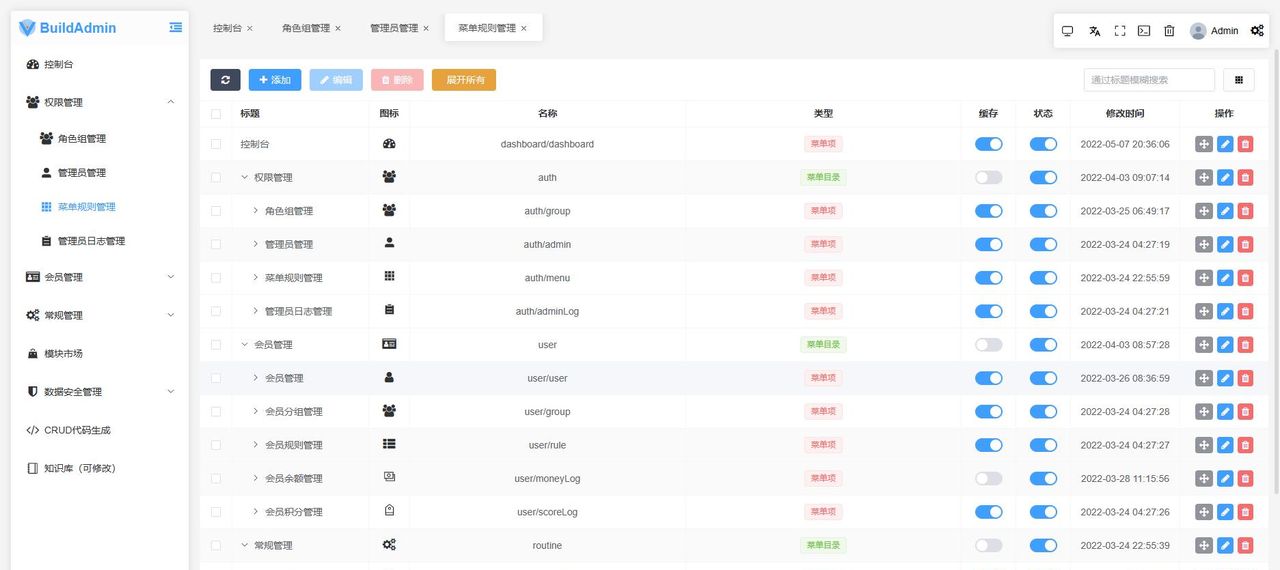Viewport: 1280px width, 570px height.
Task: Expand the 角色组管理 table row
Action: pos(256,211)
